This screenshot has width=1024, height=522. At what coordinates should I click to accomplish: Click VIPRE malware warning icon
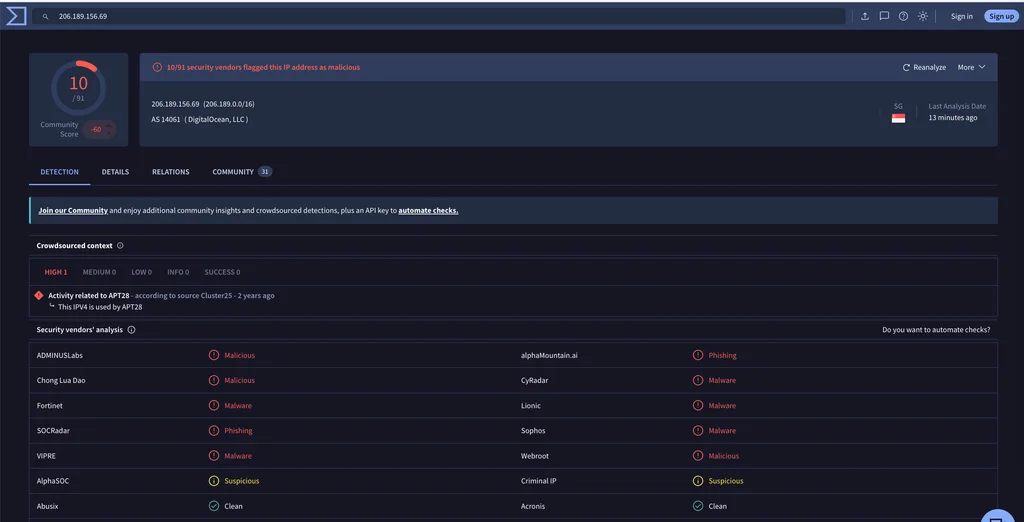pos(214,456)
